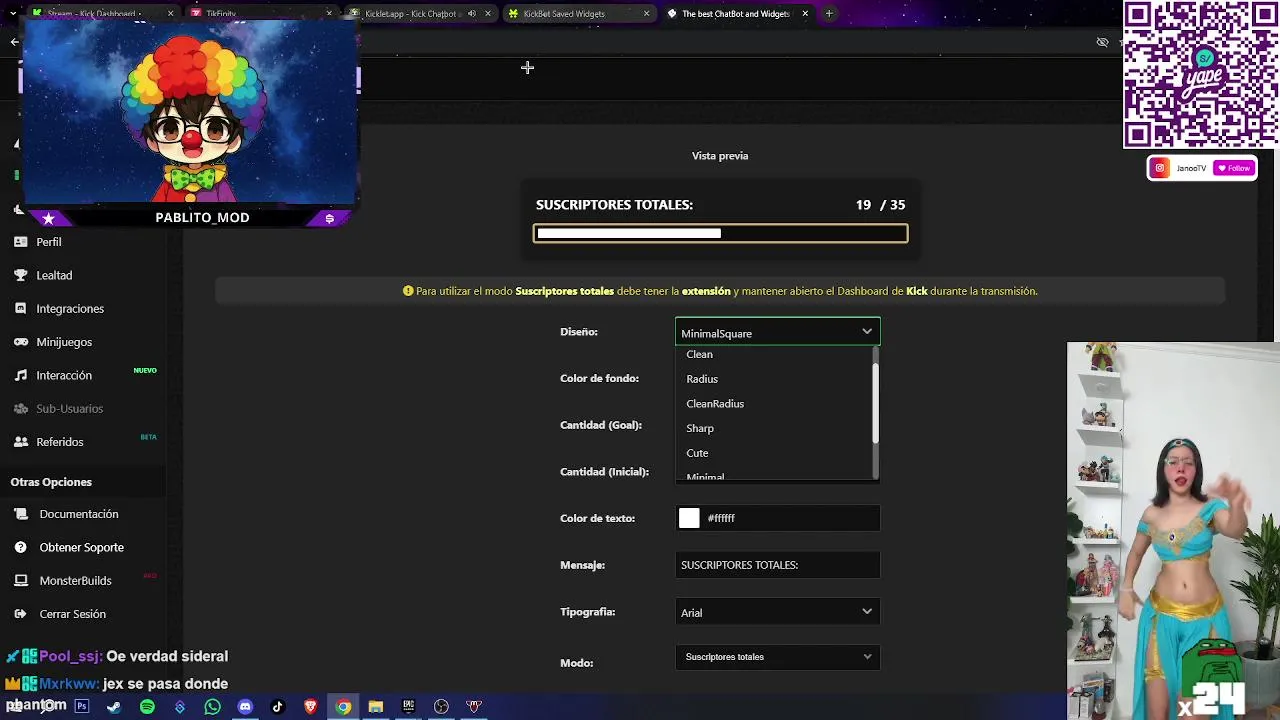Open Brave browser from the taskbar
Image resolution: width=1280 pixels, height=720 pixels.
[x=310, y=707]
